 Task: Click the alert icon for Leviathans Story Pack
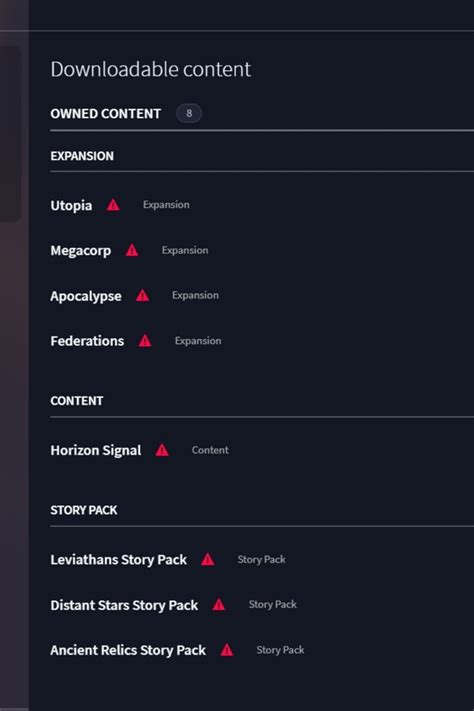208,560
